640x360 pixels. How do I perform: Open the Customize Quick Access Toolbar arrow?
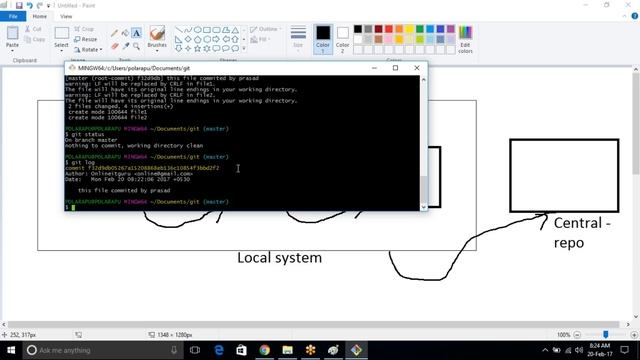coord(49,6)
